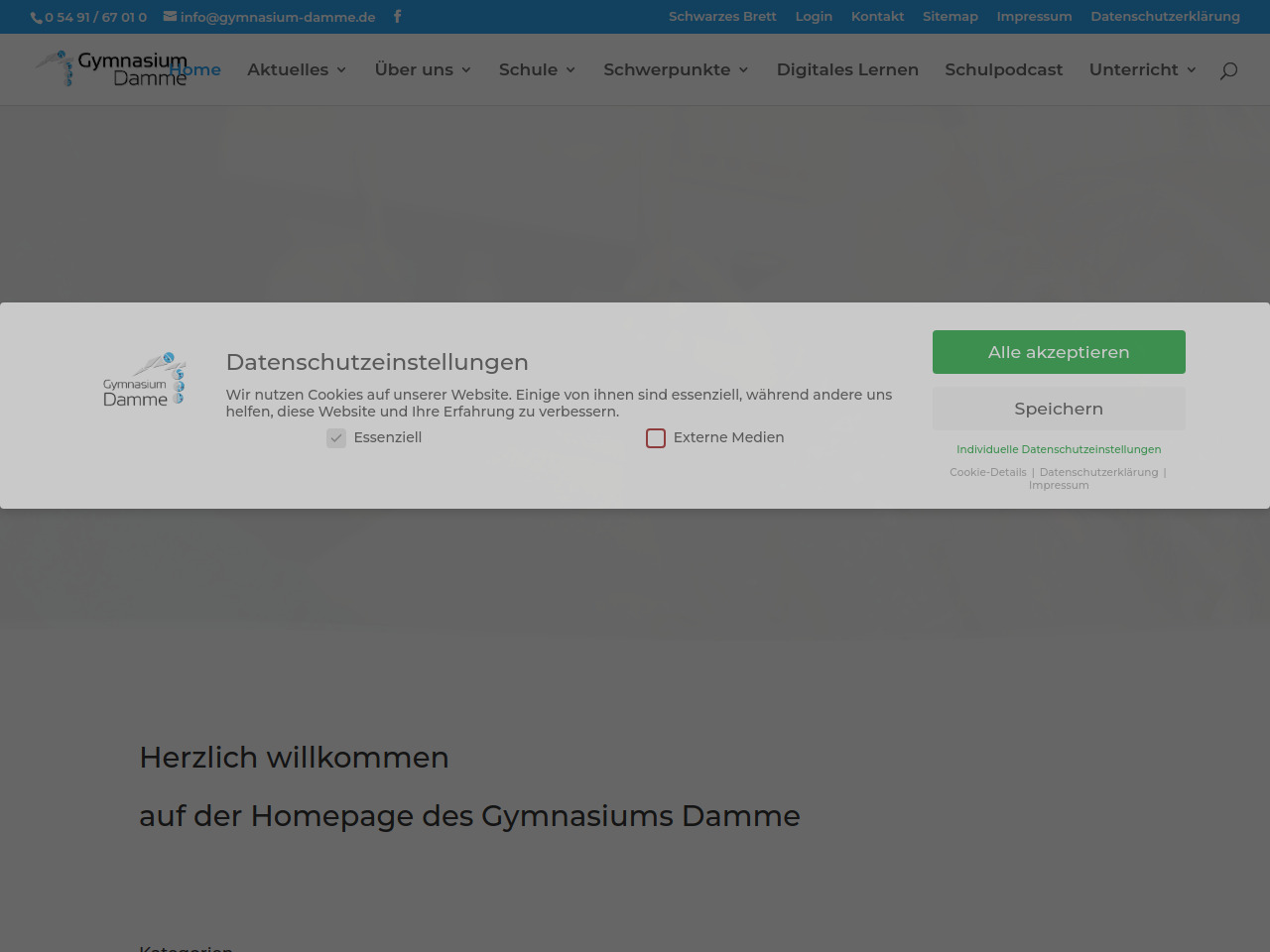1270x952 pixels.
Task: Open the search magnifier icon
Action: pos(1228,70)
